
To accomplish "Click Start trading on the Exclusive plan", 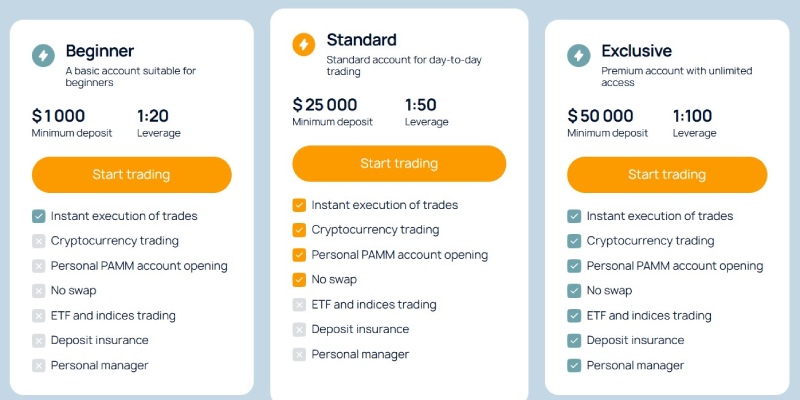I will pyautogui.click(x=667, y=174).
